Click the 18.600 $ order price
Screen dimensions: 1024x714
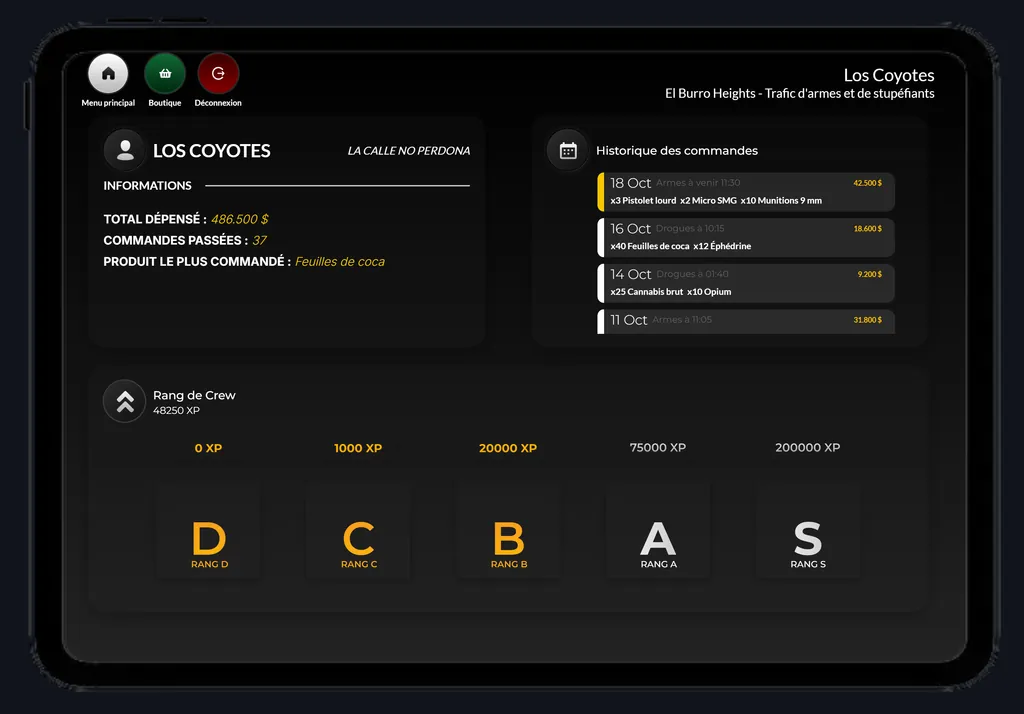(x=867, y=229)
